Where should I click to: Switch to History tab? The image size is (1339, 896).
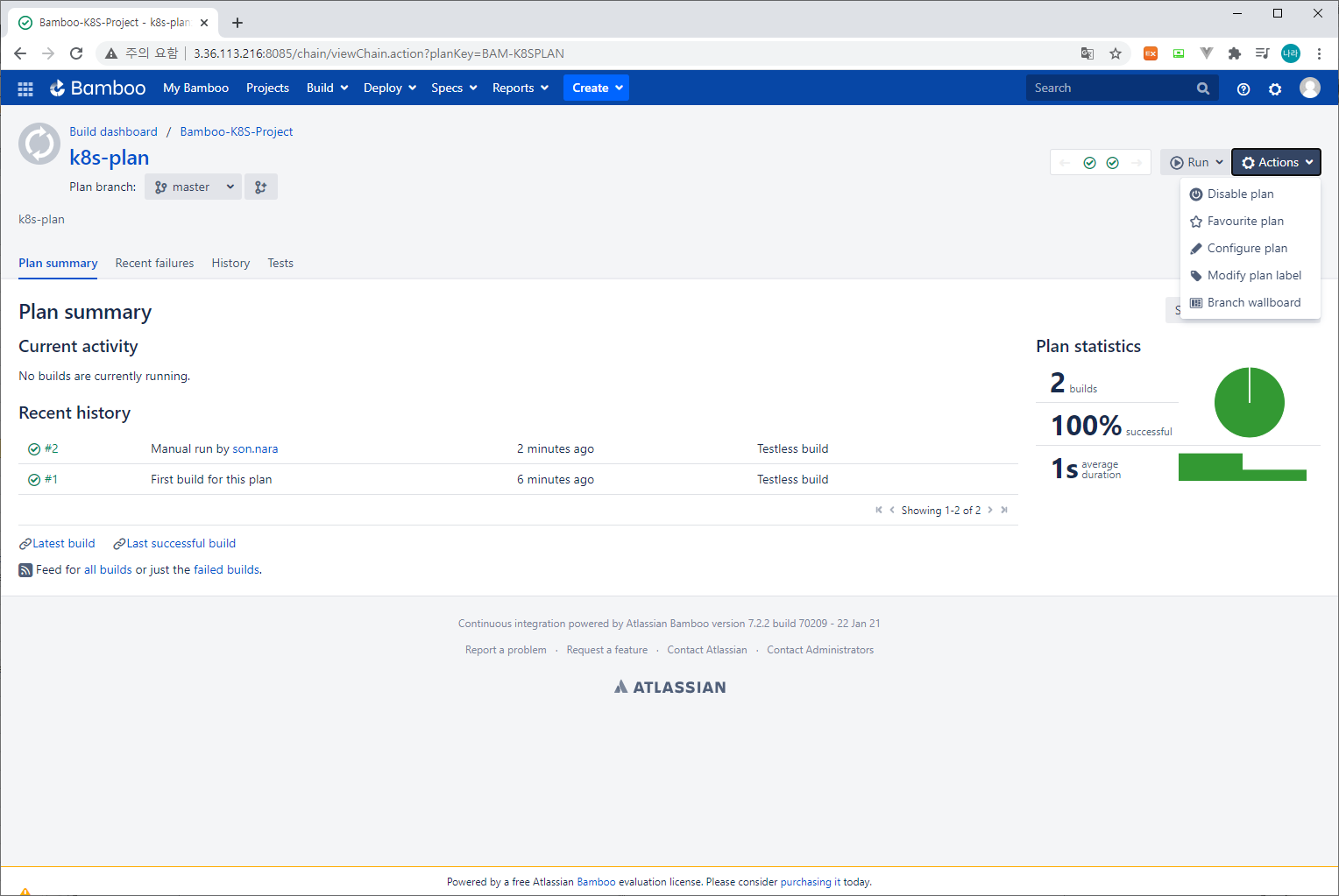tap(230, 263)
